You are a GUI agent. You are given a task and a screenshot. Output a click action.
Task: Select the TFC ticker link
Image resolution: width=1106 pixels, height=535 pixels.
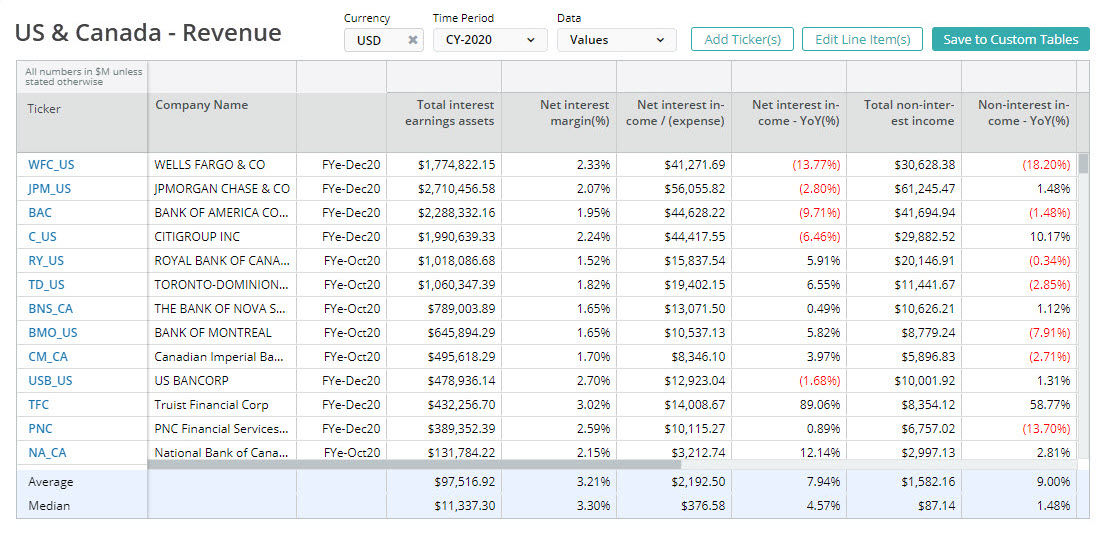(39, 405)
